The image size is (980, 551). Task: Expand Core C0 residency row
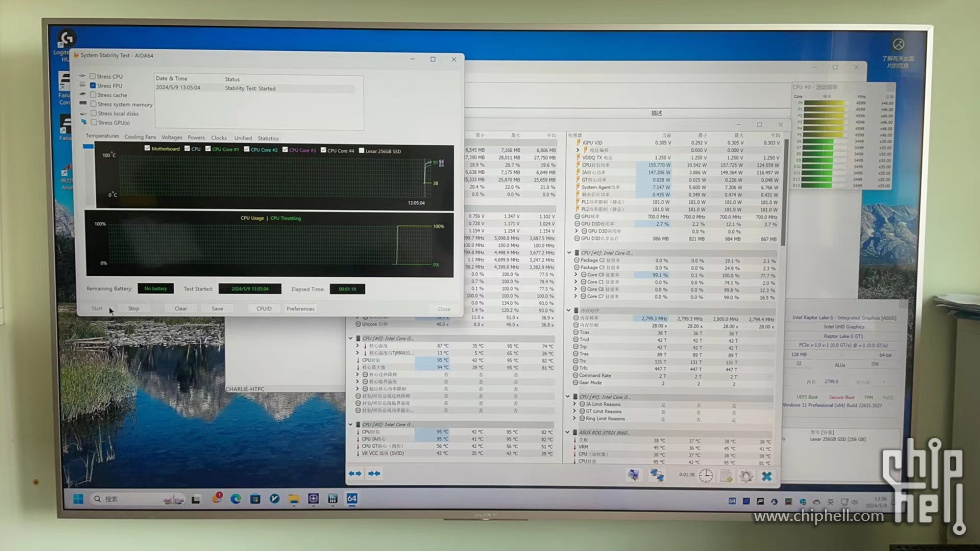(576, 274)
